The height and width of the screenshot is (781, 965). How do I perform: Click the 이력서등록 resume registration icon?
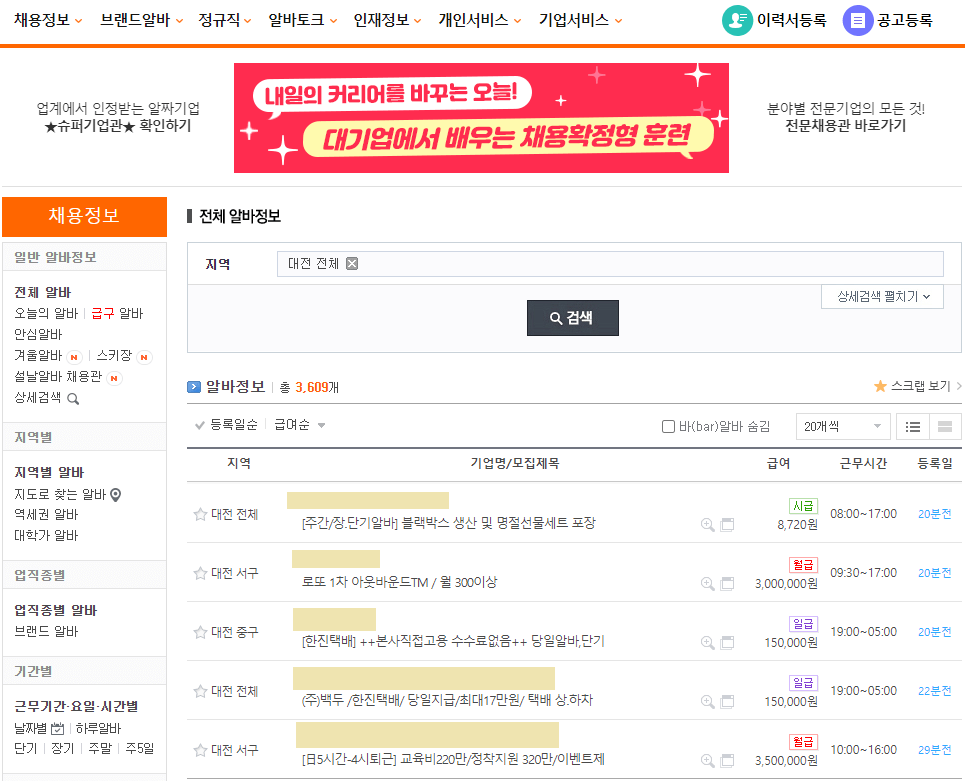(734, 19)
